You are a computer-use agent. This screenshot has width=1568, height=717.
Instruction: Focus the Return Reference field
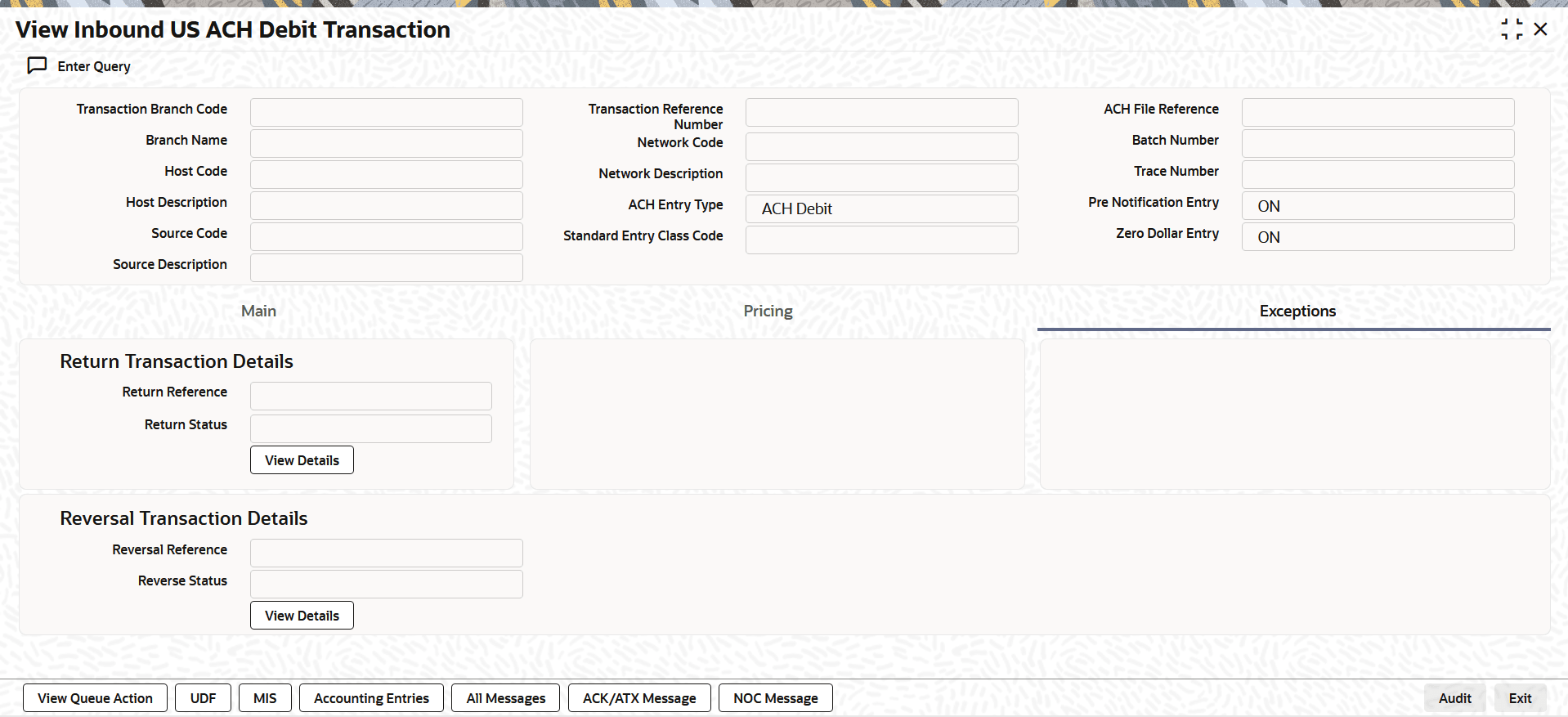point(371,396)
